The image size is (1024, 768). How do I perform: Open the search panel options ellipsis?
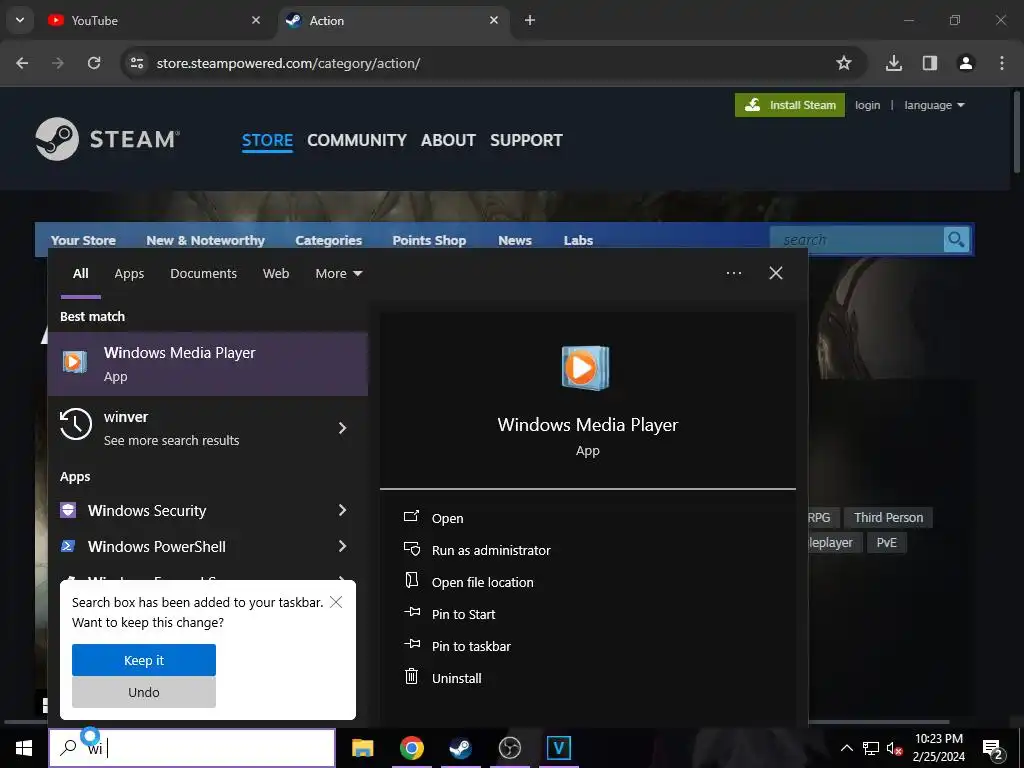734,273
